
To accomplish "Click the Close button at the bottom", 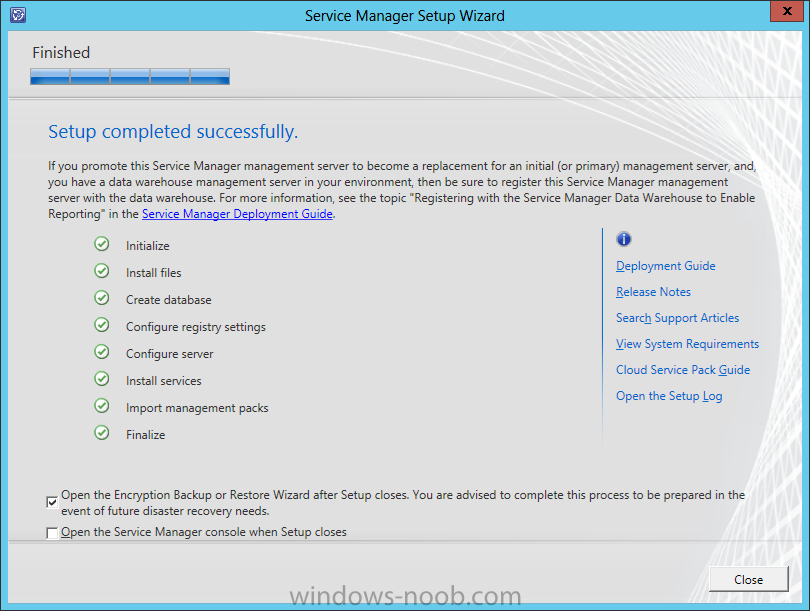I will [749, 579].
